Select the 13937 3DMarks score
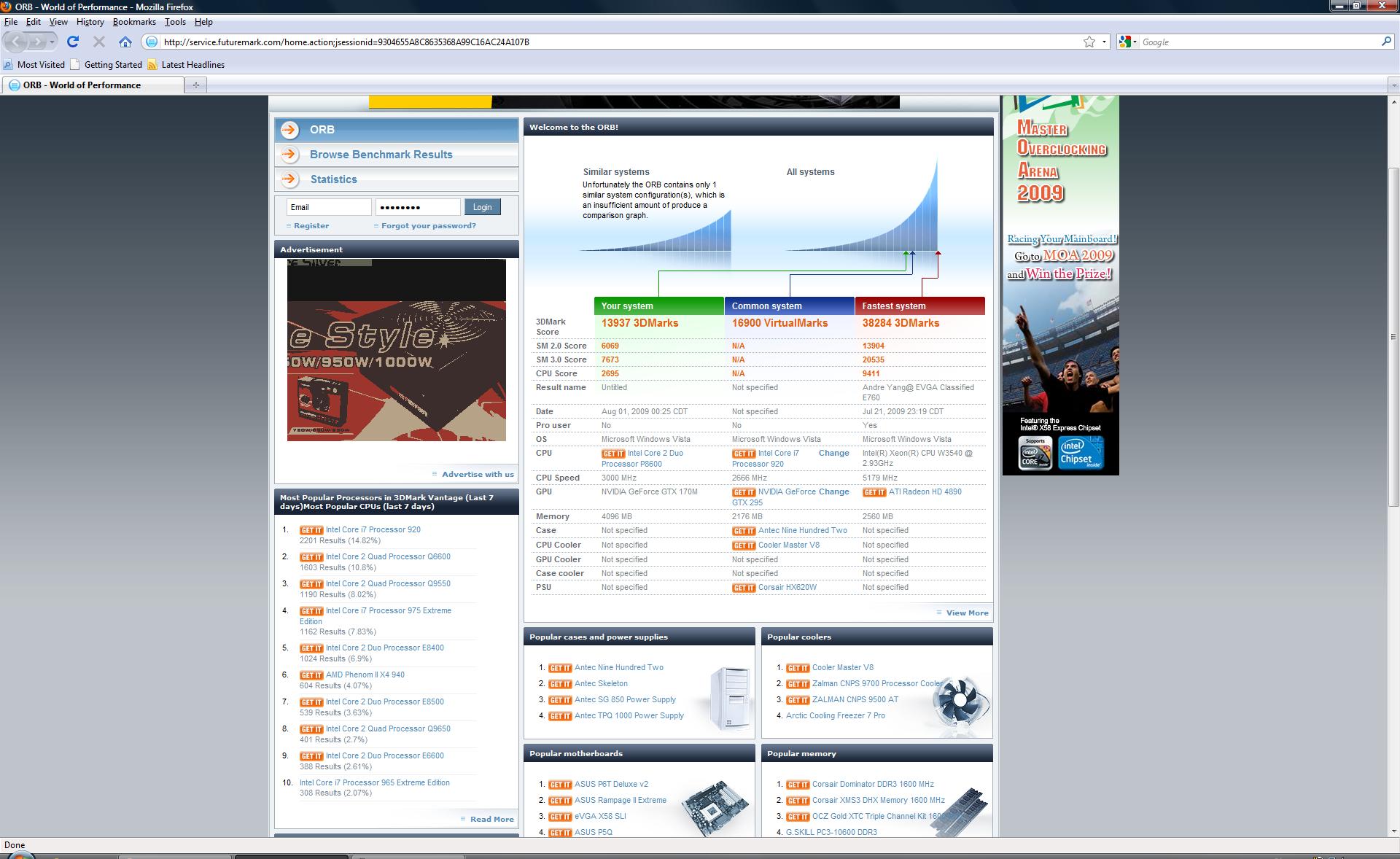The image size is (1400, 859). [x=639, y=323]
